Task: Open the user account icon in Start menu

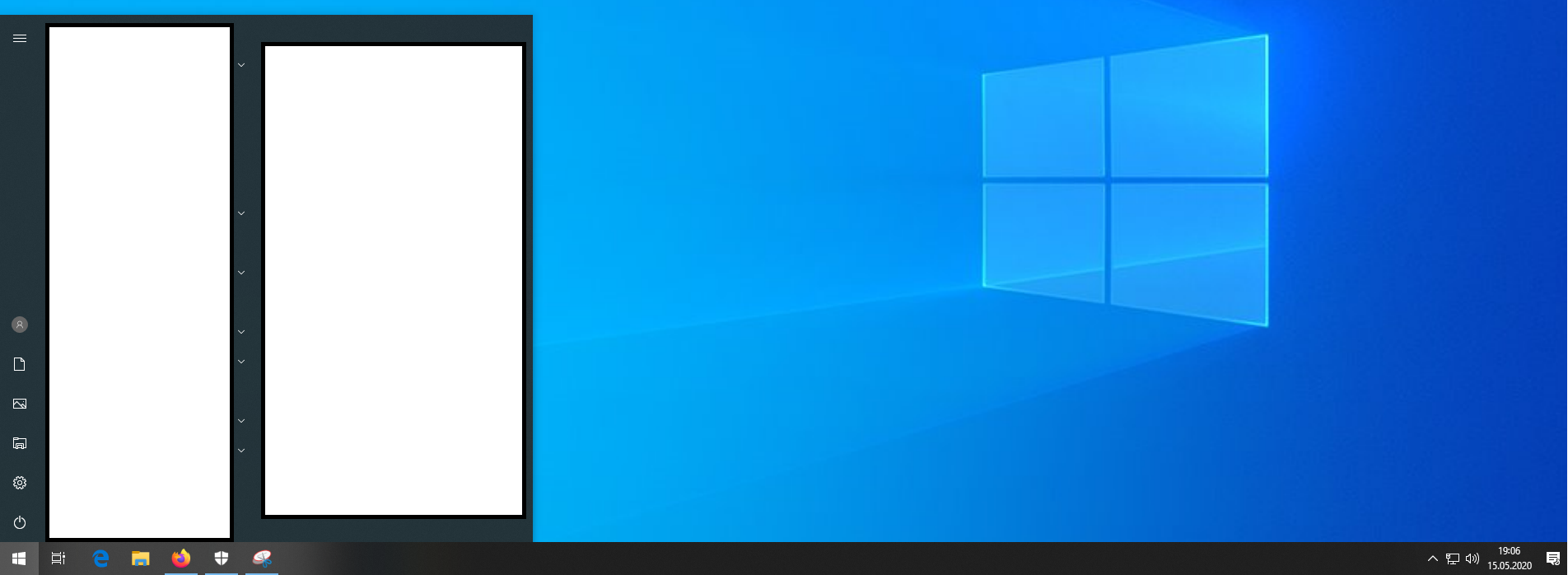Action: [x=20, y=325]
